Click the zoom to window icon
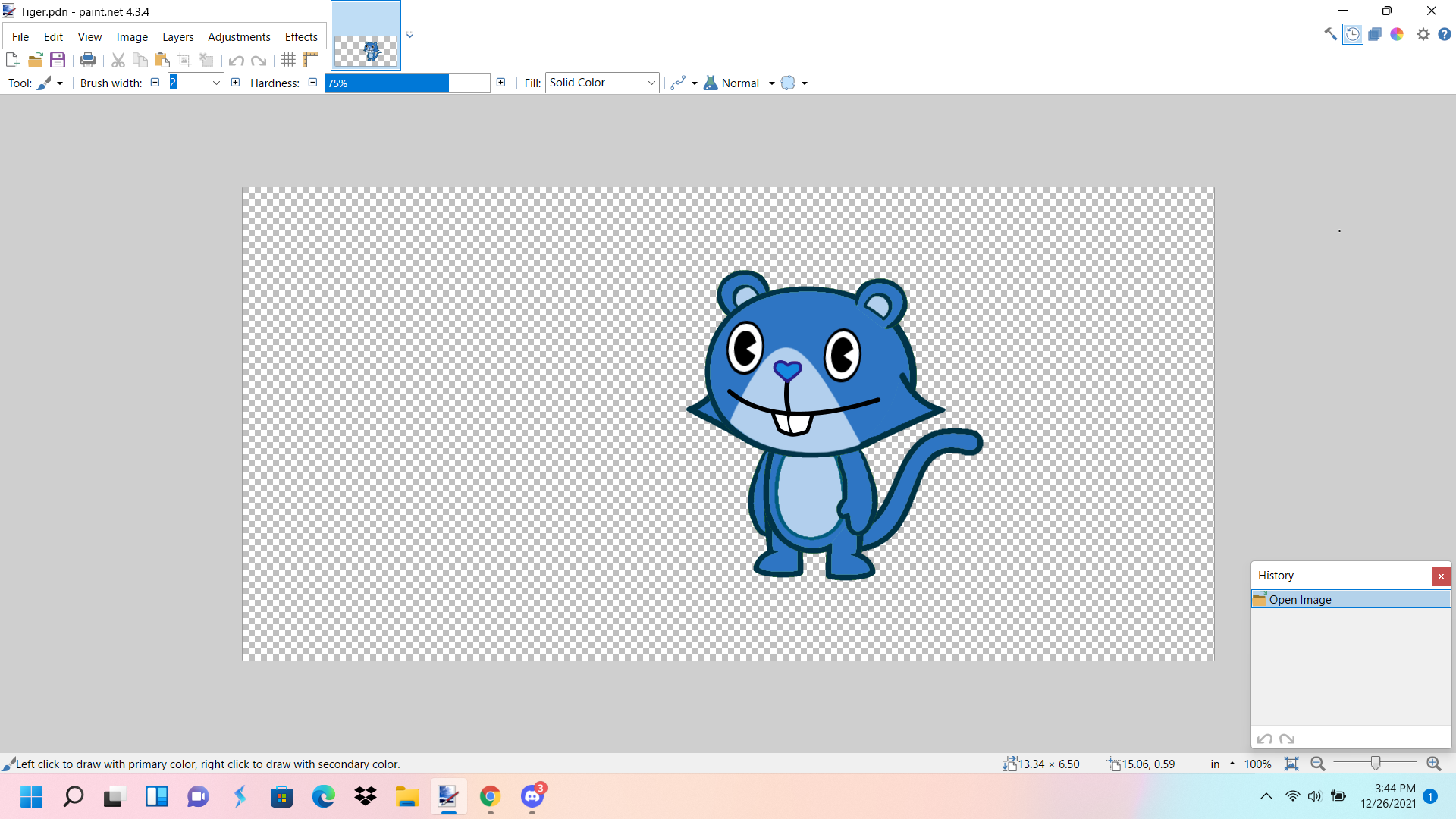This screenshot has height=819, width=1456. point(1291,764)
